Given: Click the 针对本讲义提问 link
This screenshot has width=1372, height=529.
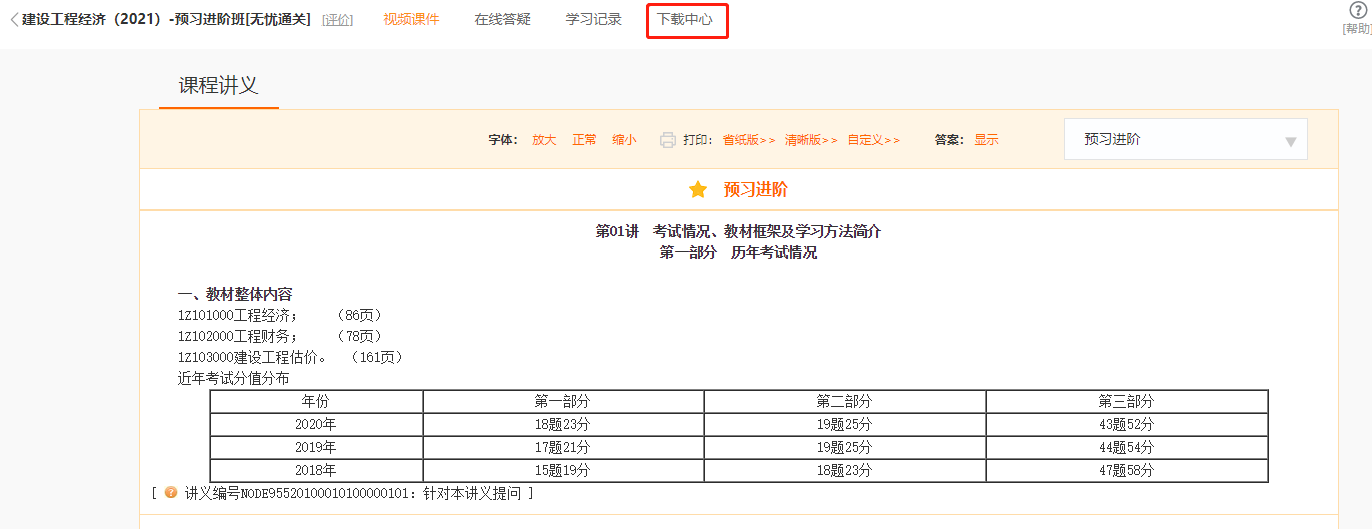Looking at the screenshot, I should (473, 493).
